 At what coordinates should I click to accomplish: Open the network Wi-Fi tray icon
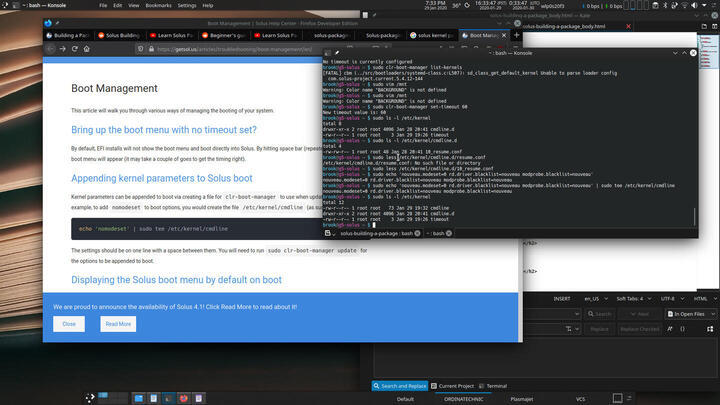click(684, 6)
